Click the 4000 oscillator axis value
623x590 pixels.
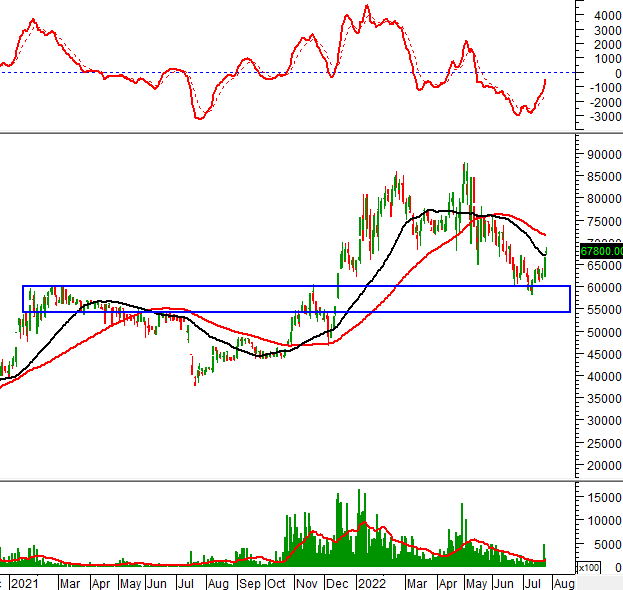coord(608,16)
